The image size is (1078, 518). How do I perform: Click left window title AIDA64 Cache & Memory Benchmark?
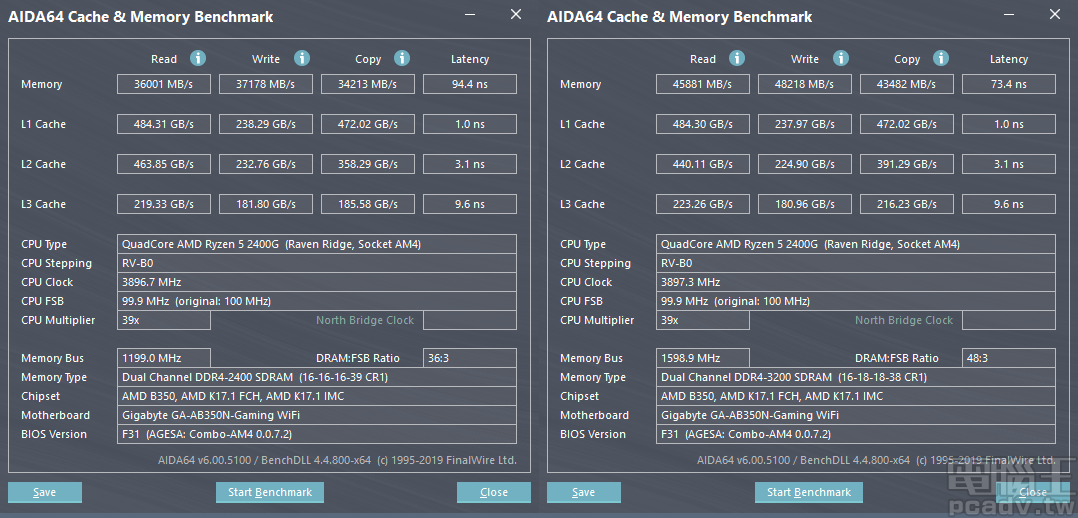(140, 17)
